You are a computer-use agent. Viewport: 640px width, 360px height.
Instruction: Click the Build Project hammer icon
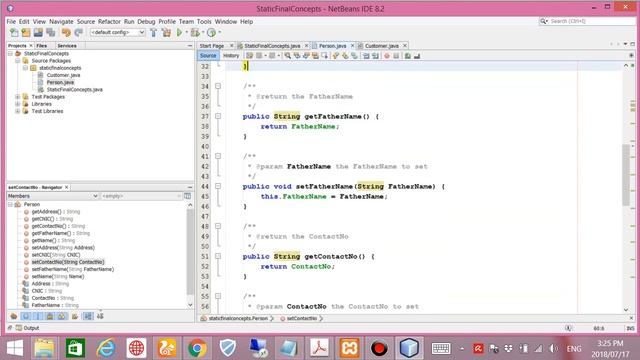tap(153, 33)
